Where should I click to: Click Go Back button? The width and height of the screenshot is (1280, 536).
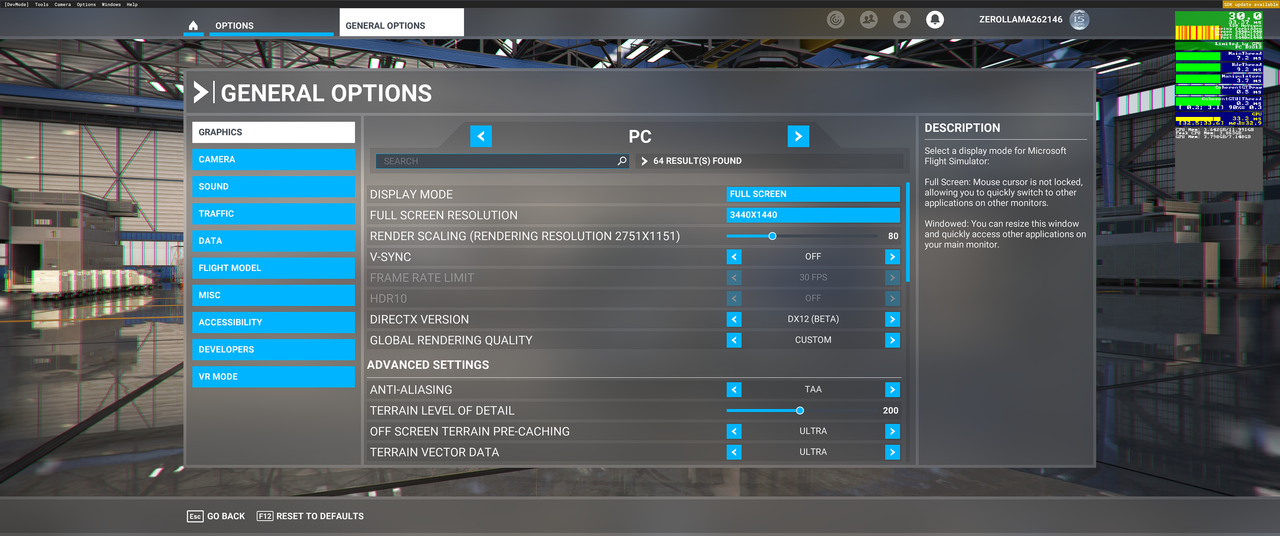[216, 516]
